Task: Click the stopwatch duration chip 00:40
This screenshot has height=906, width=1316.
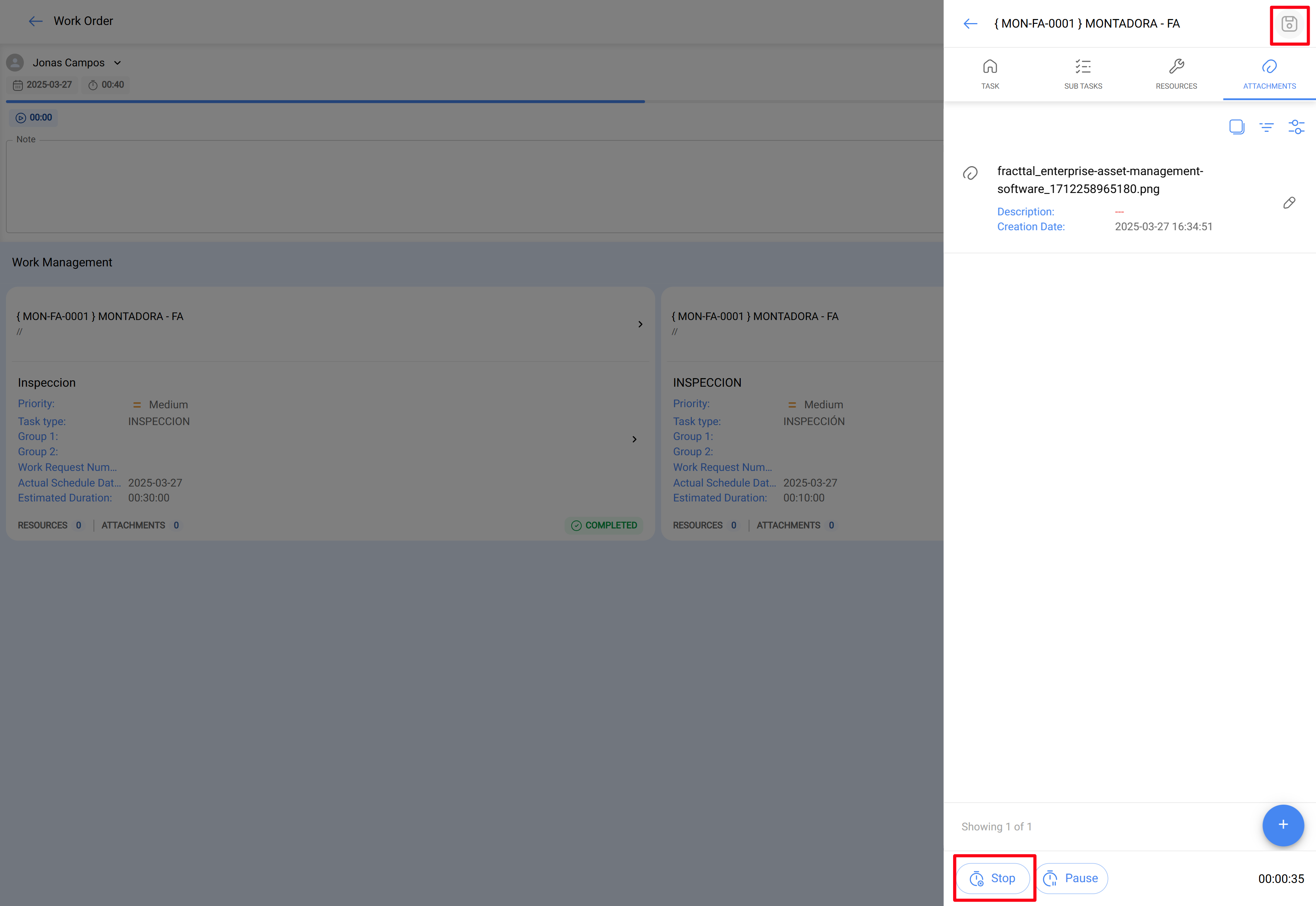Action: [105, 85]
